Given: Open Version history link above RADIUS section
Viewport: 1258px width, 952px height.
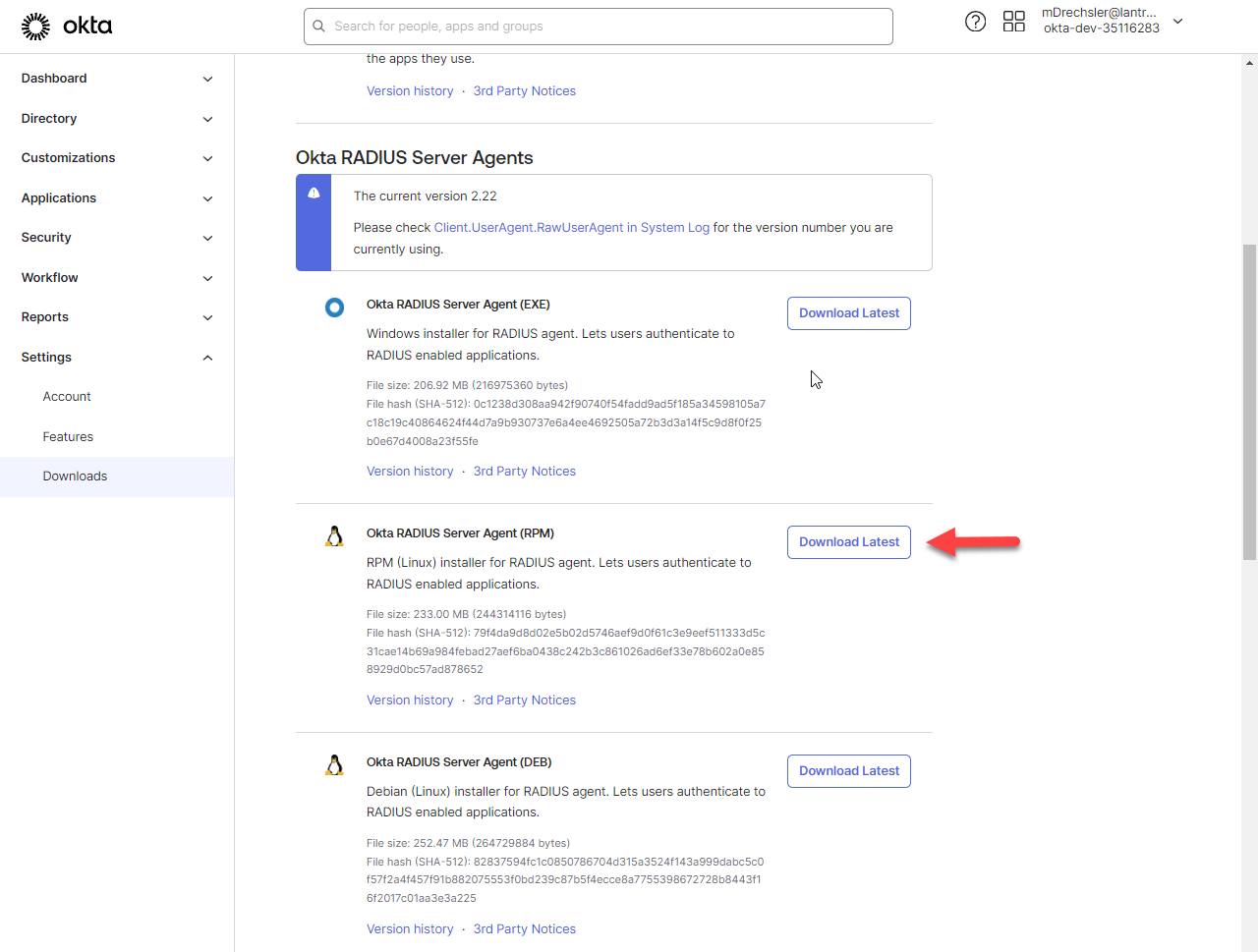Looking at the screenshot, I should pyautogui.click(x=410, y=91).
